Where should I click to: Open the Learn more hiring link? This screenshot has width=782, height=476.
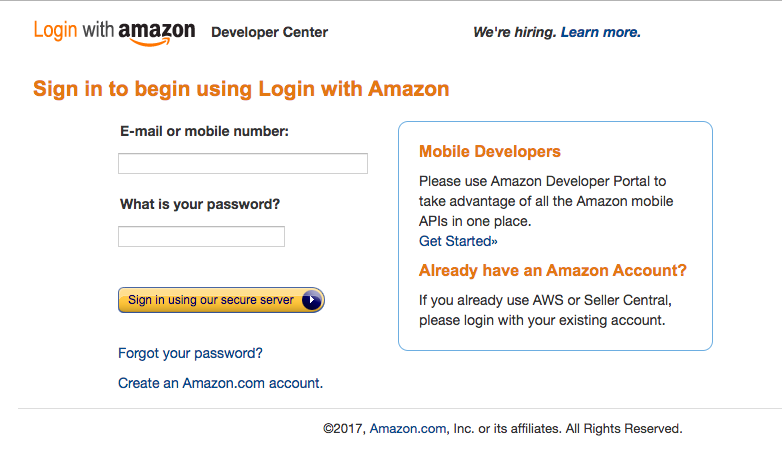[x=600, y=32]
